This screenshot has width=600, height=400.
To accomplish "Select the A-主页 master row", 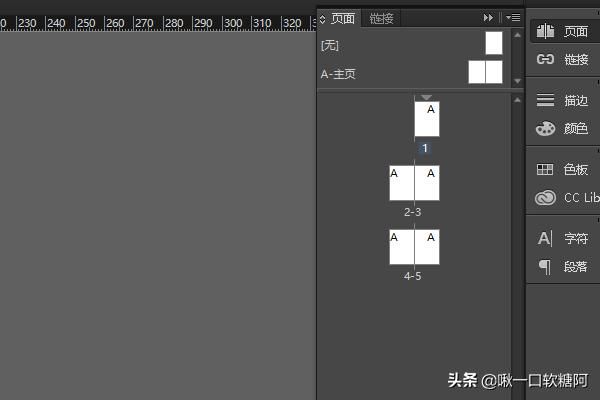I will [x=414, y=73].
